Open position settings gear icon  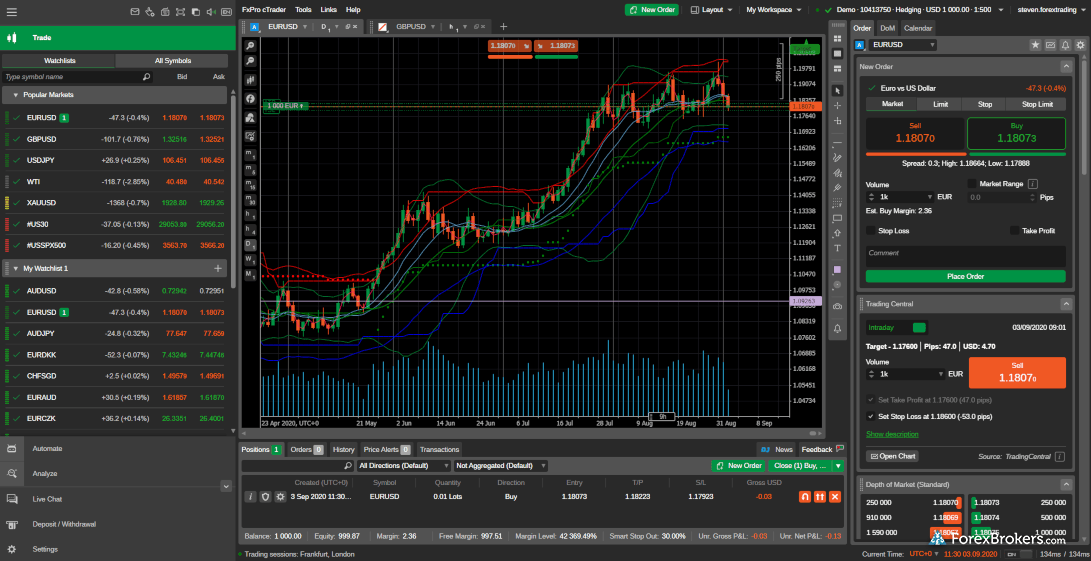pos(280,497)
